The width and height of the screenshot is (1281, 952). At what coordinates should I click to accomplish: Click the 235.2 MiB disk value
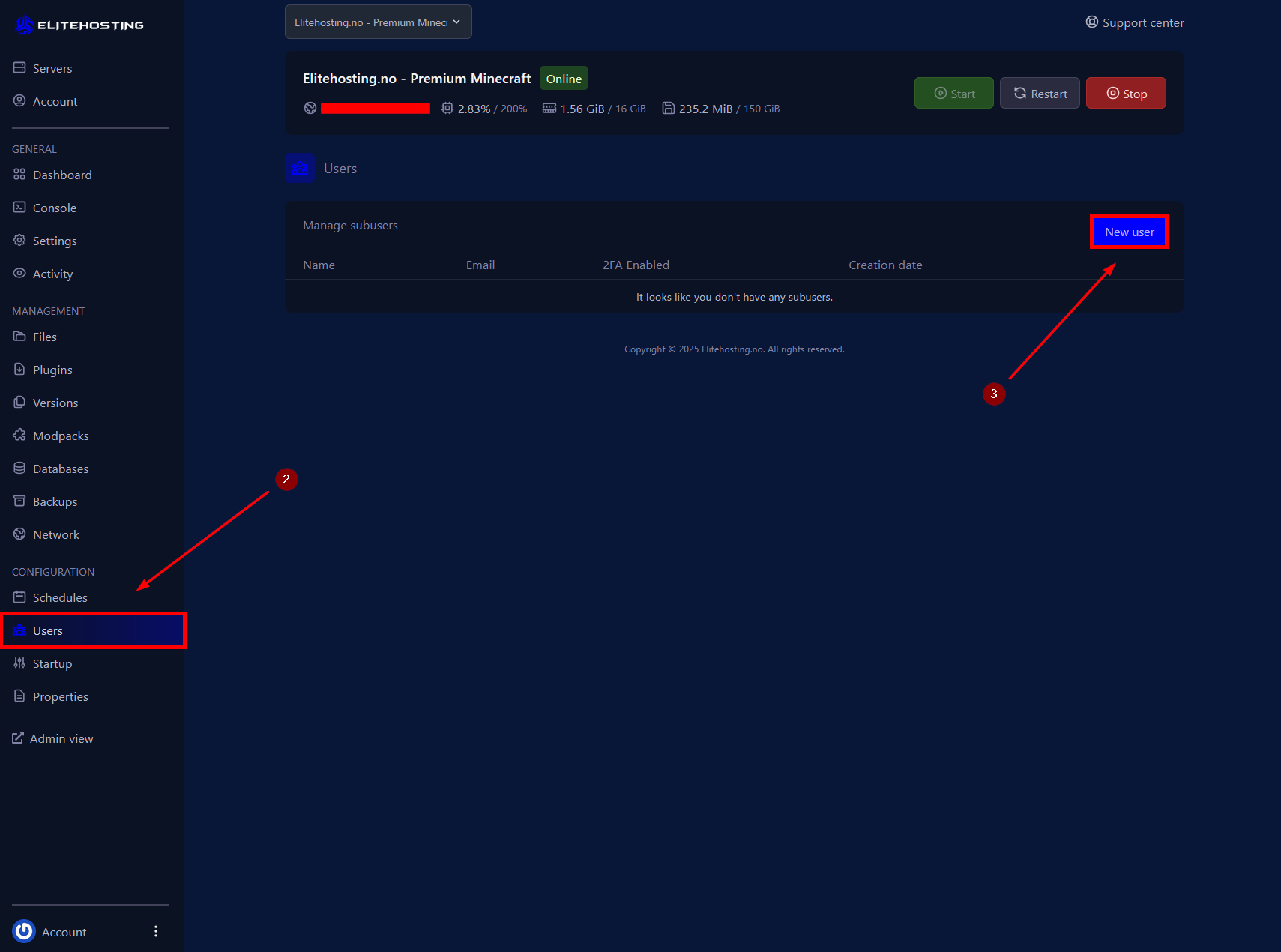tap(705, 109)
